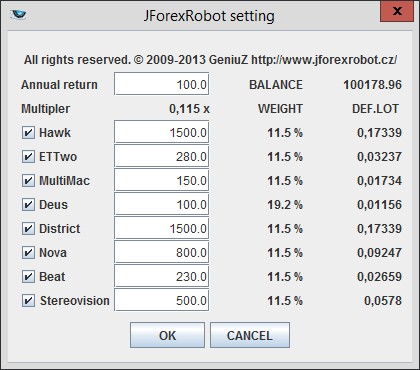Viewport: 420px width, 370px height.
Task: Click the CANCEL button
Action: point(250,335)
